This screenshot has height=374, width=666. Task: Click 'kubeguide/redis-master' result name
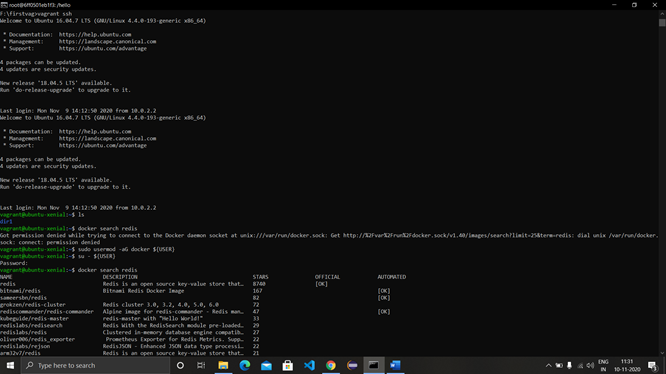point(34,318)
